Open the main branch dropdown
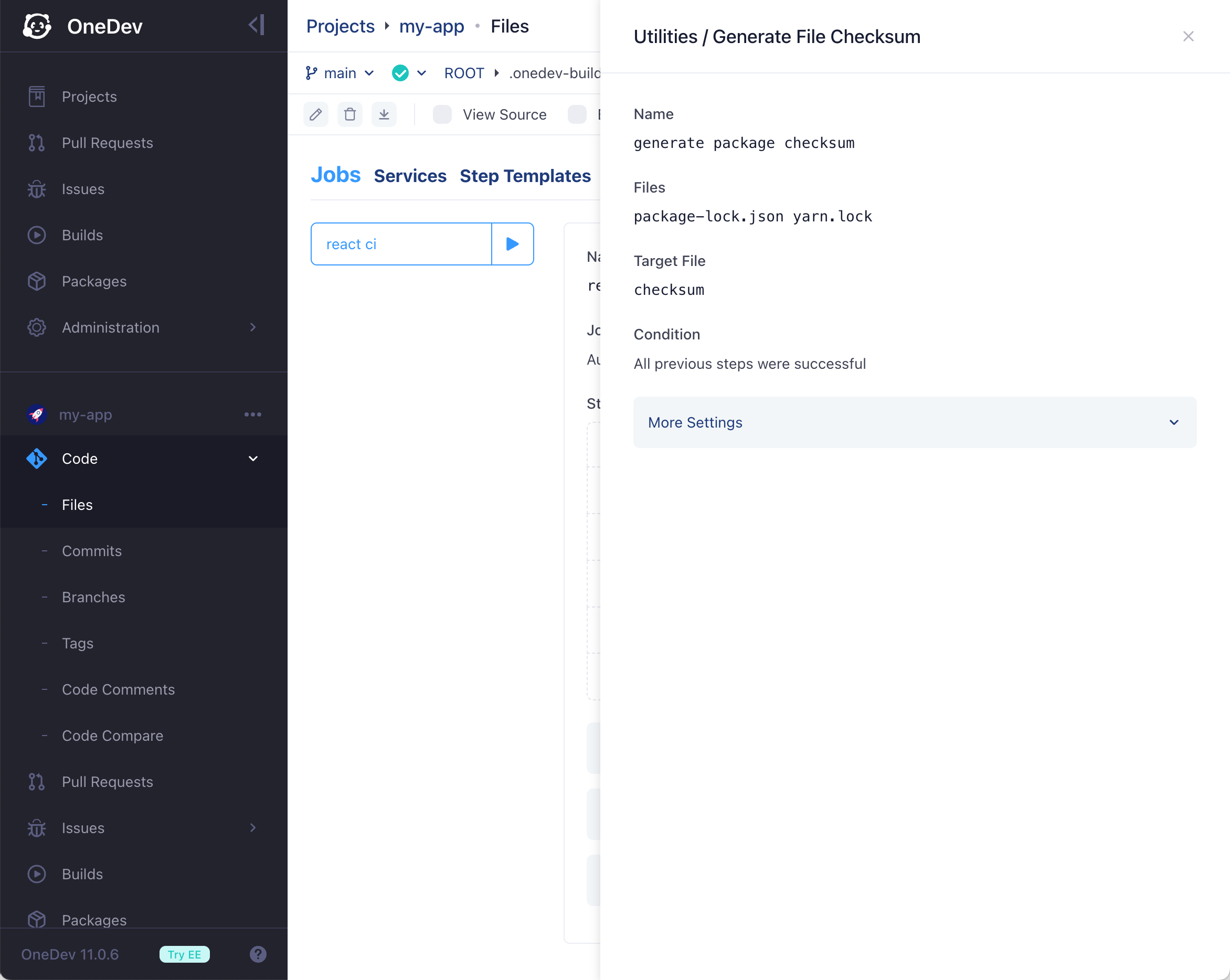1230x980 pixels. 340,73
